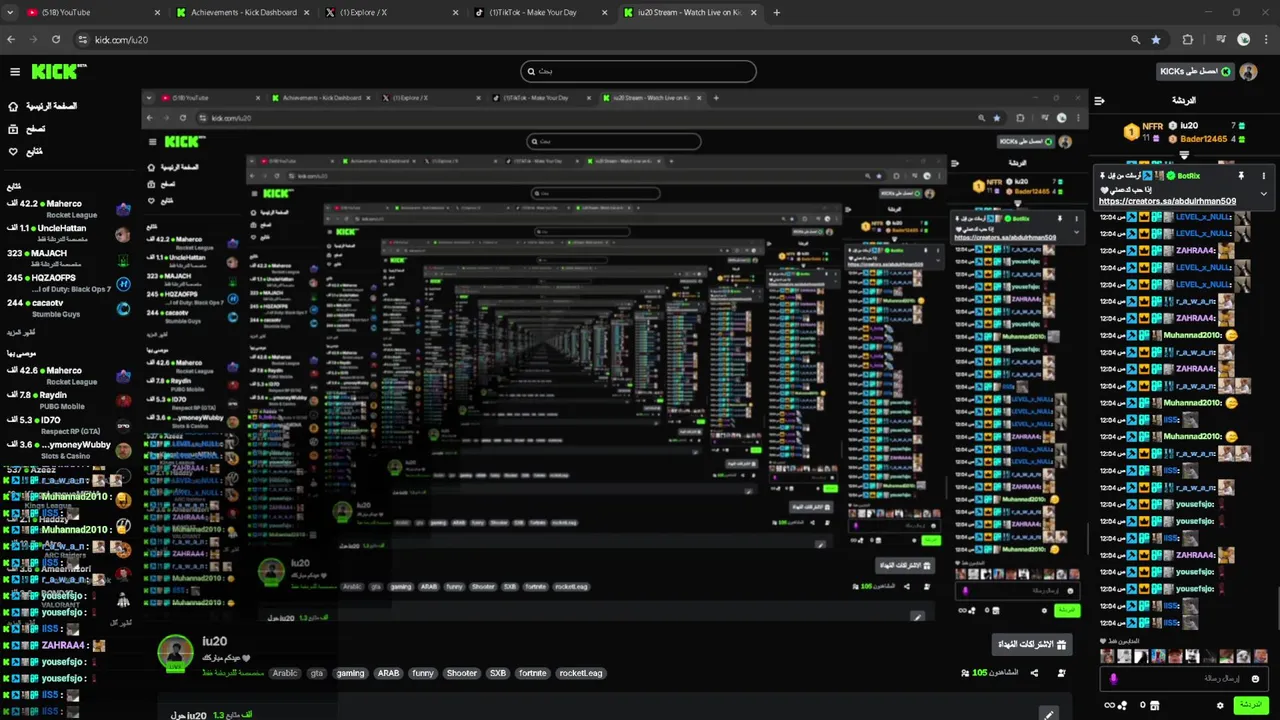Click the share icon beside the 105 viewer count

[1034, 673]
